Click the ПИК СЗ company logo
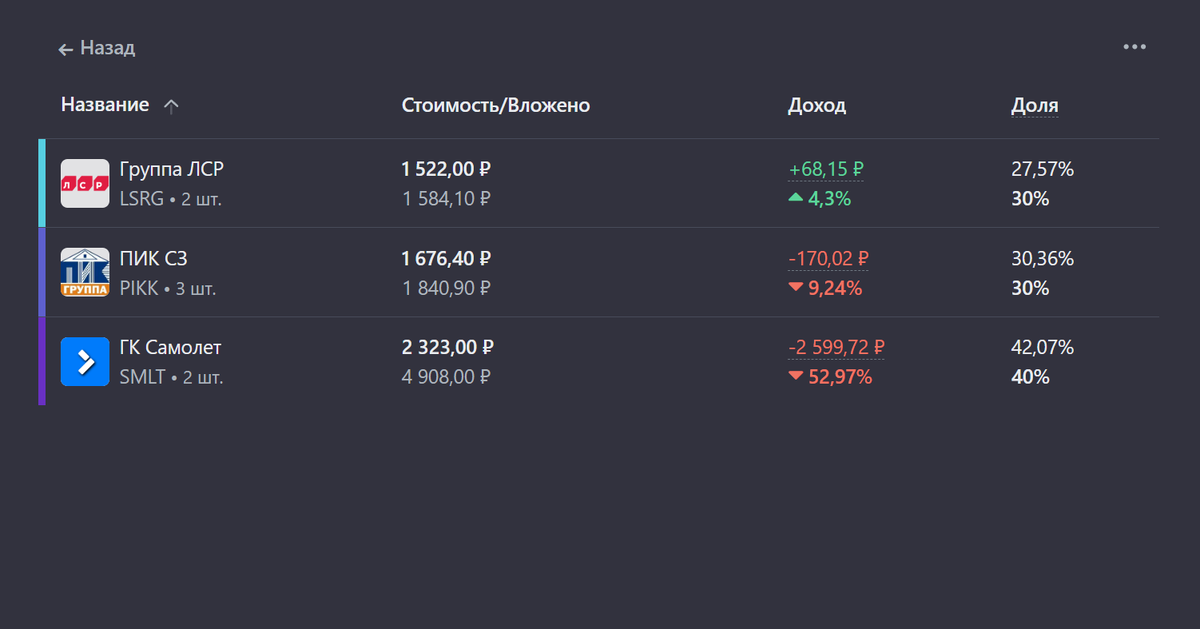This screenshot has height=629, width=1200. pos(85,273)
